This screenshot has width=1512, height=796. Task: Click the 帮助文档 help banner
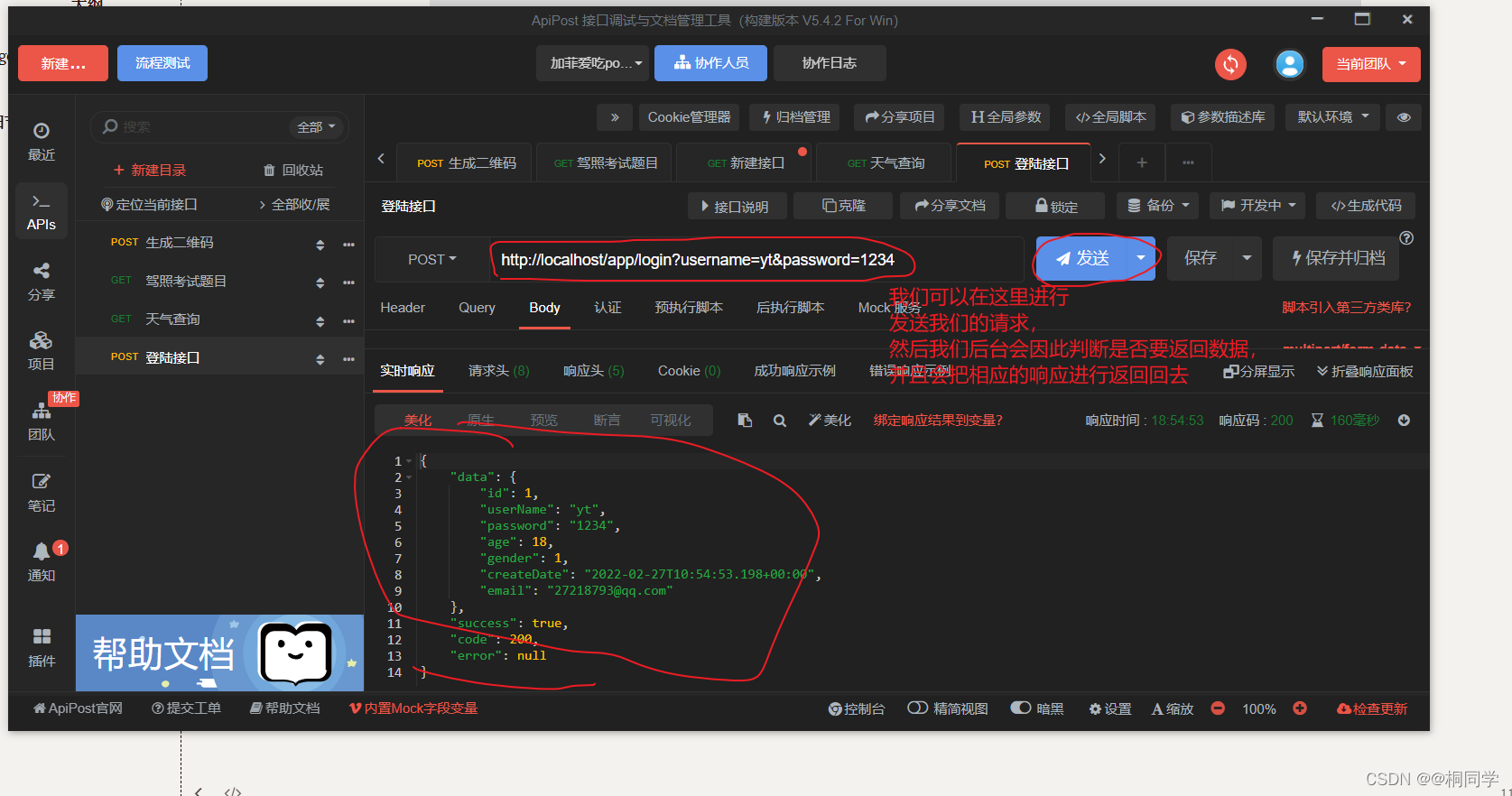point(219,653)
